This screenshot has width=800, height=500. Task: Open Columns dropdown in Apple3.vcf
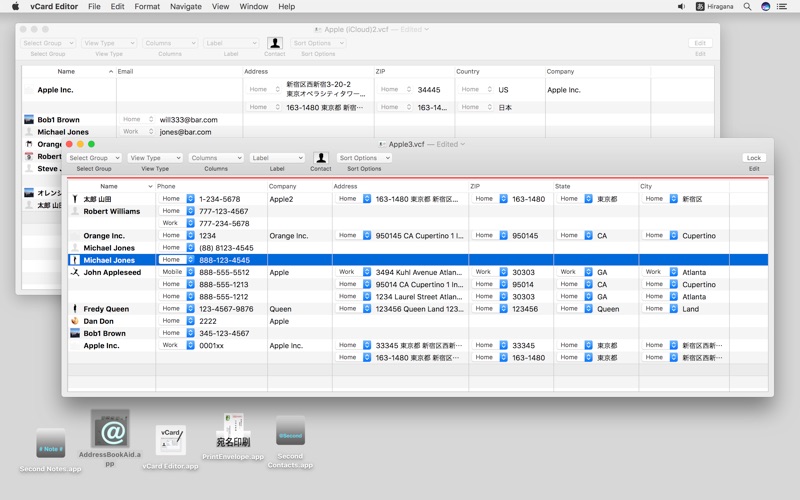(216, 158)
